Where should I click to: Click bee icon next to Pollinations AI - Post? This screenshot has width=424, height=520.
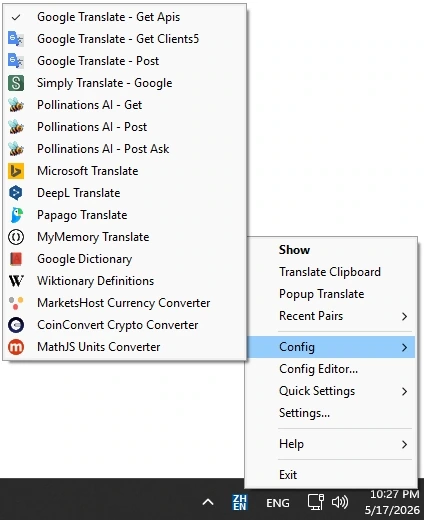pyautogui.click(x=16, y=127)
